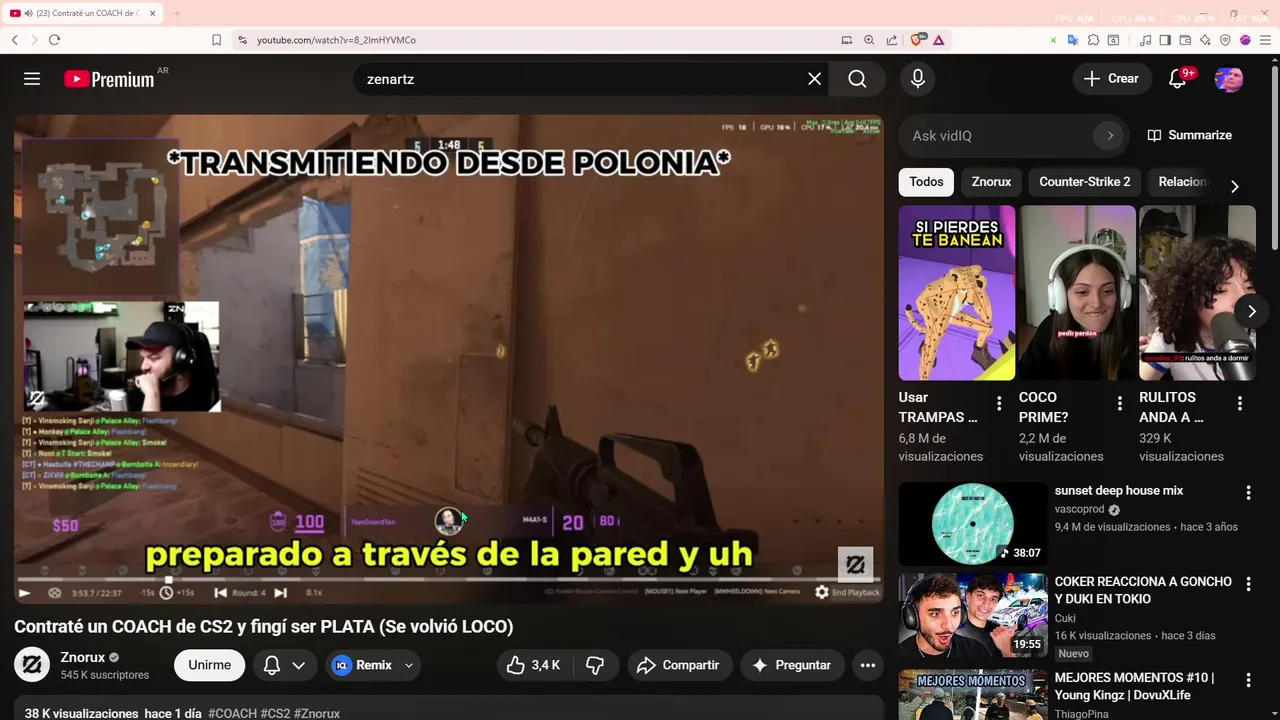1280x720 pixels.
Task: Bookmark this page in the address bar
Action: pyautogui.click(x=216, y=40)
